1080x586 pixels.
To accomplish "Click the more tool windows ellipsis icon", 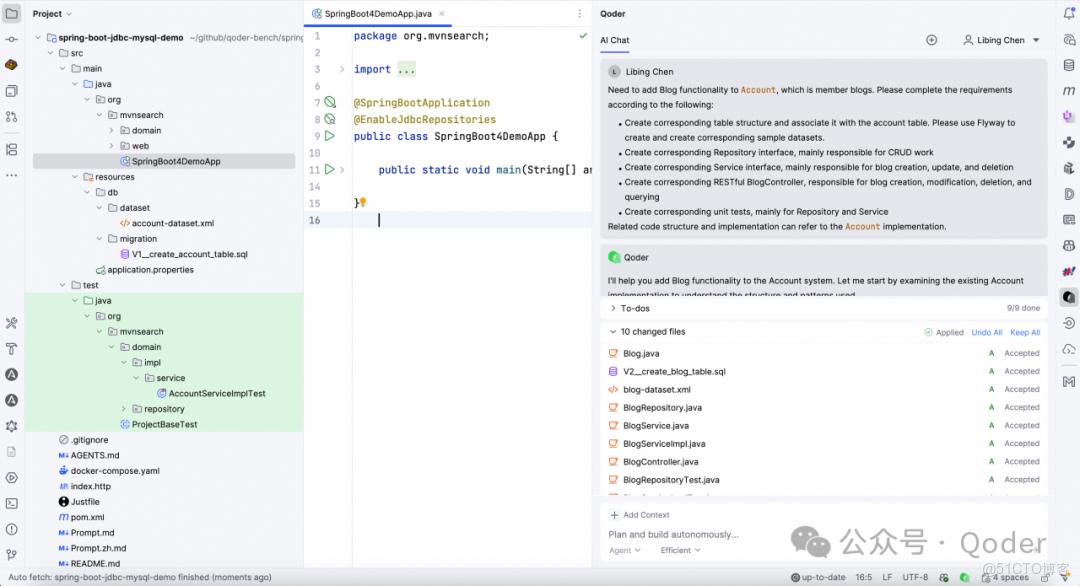I will [13, 175].
